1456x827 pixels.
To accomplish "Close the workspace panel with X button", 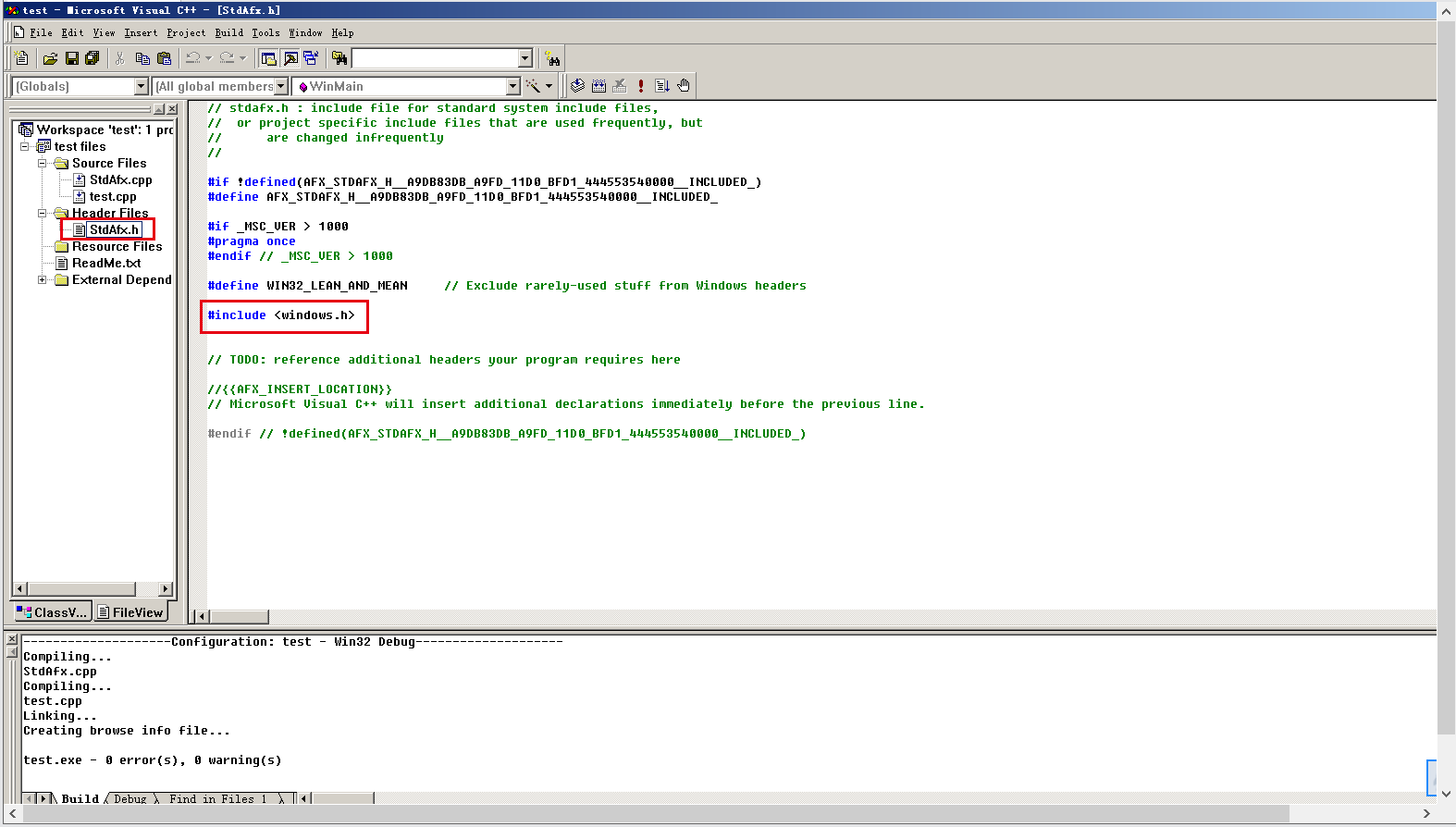I will [172, 109].
